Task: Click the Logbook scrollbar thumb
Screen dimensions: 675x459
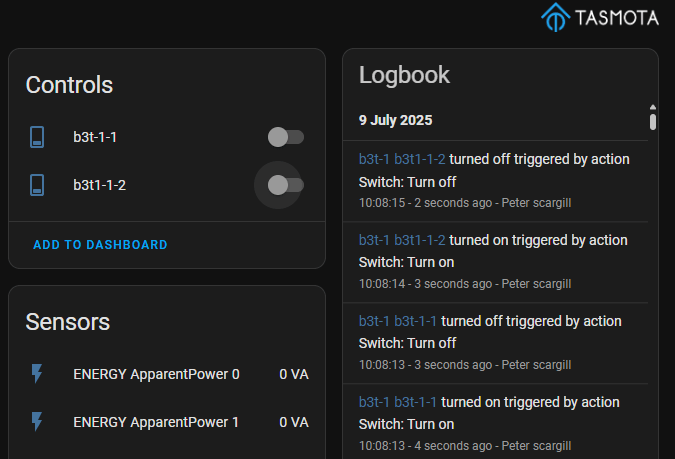Action: coord(653,121)
